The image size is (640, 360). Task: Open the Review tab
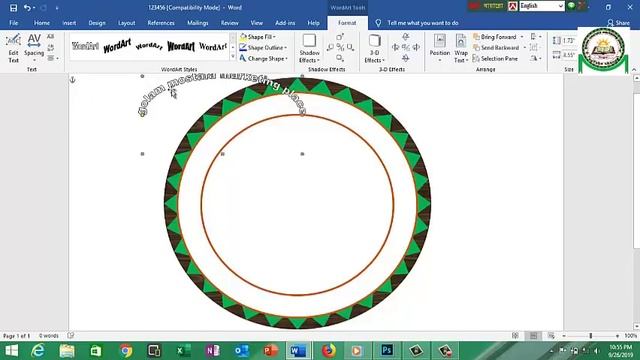(x=229, y=23)
